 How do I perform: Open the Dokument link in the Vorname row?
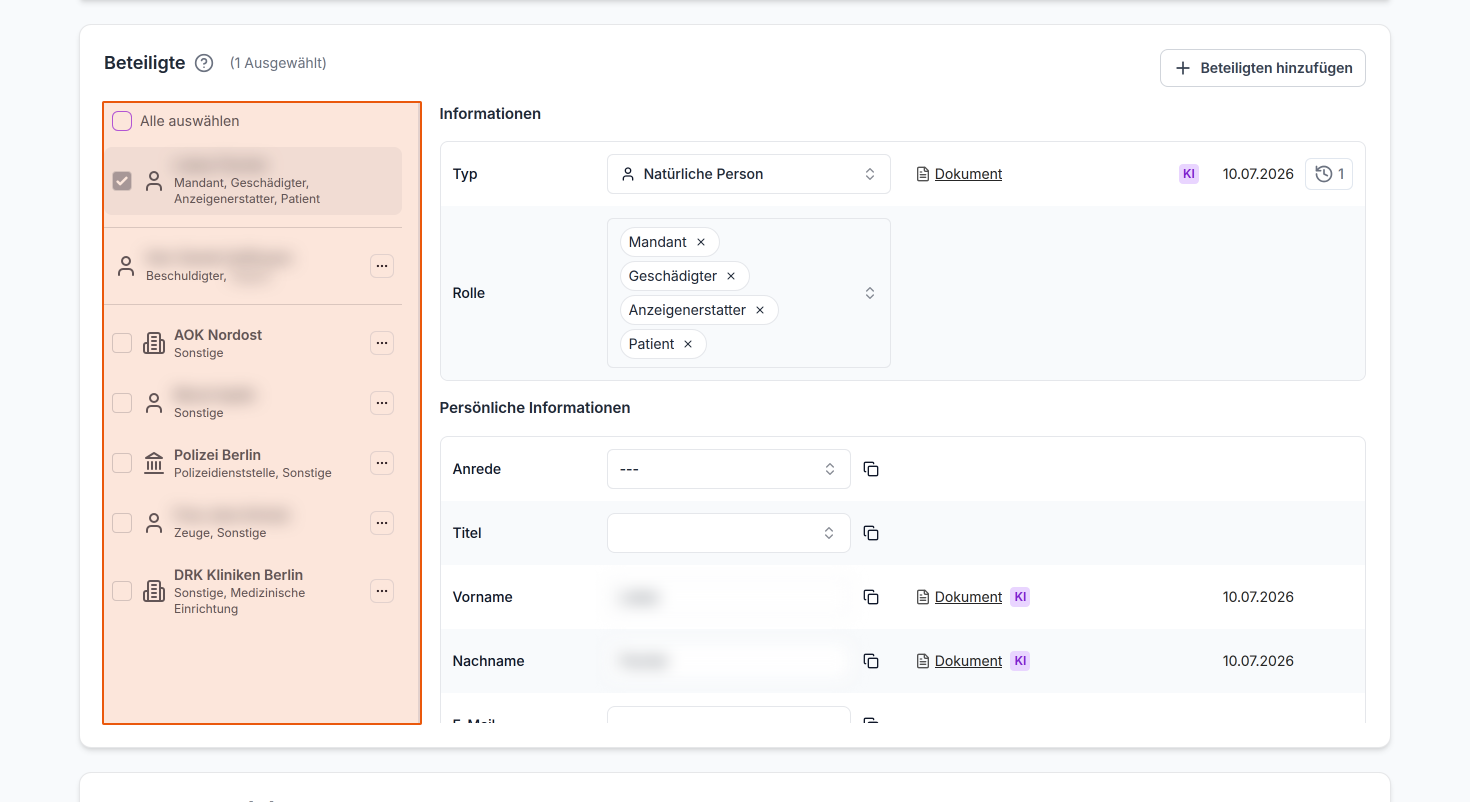968,597
